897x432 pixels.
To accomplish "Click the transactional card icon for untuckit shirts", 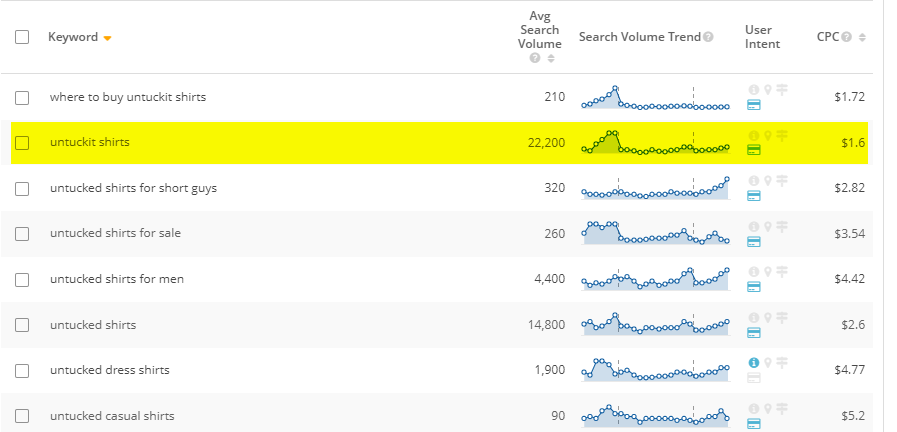I will (754, 150).
